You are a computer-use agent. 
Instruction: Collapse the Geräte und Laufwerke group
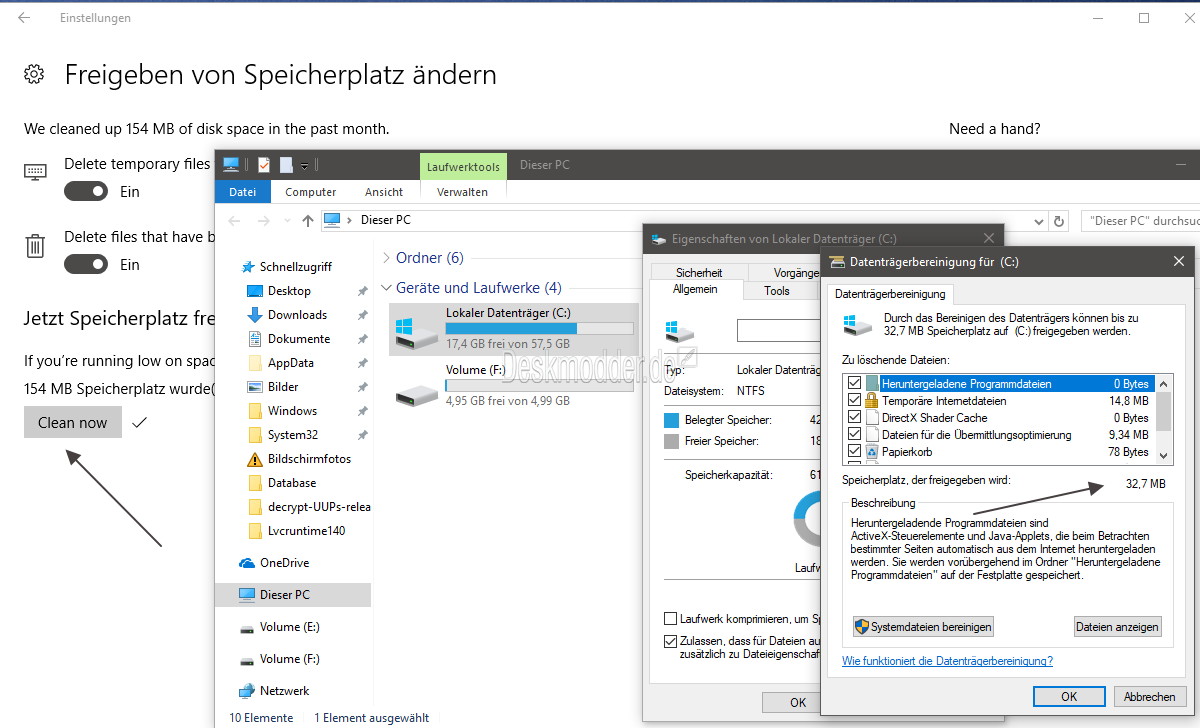pyautogui.click(x=387, y=288)
